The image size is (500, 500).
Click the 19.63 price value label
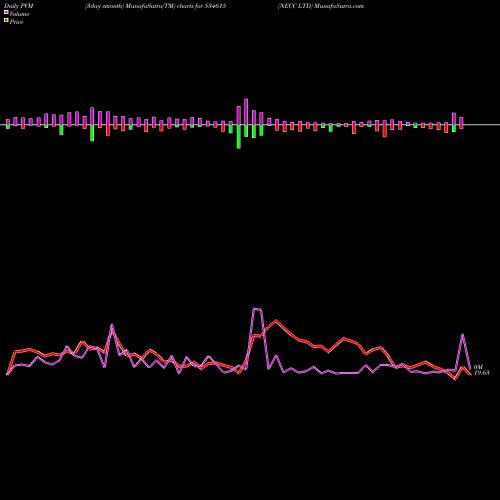pos(481,373)
